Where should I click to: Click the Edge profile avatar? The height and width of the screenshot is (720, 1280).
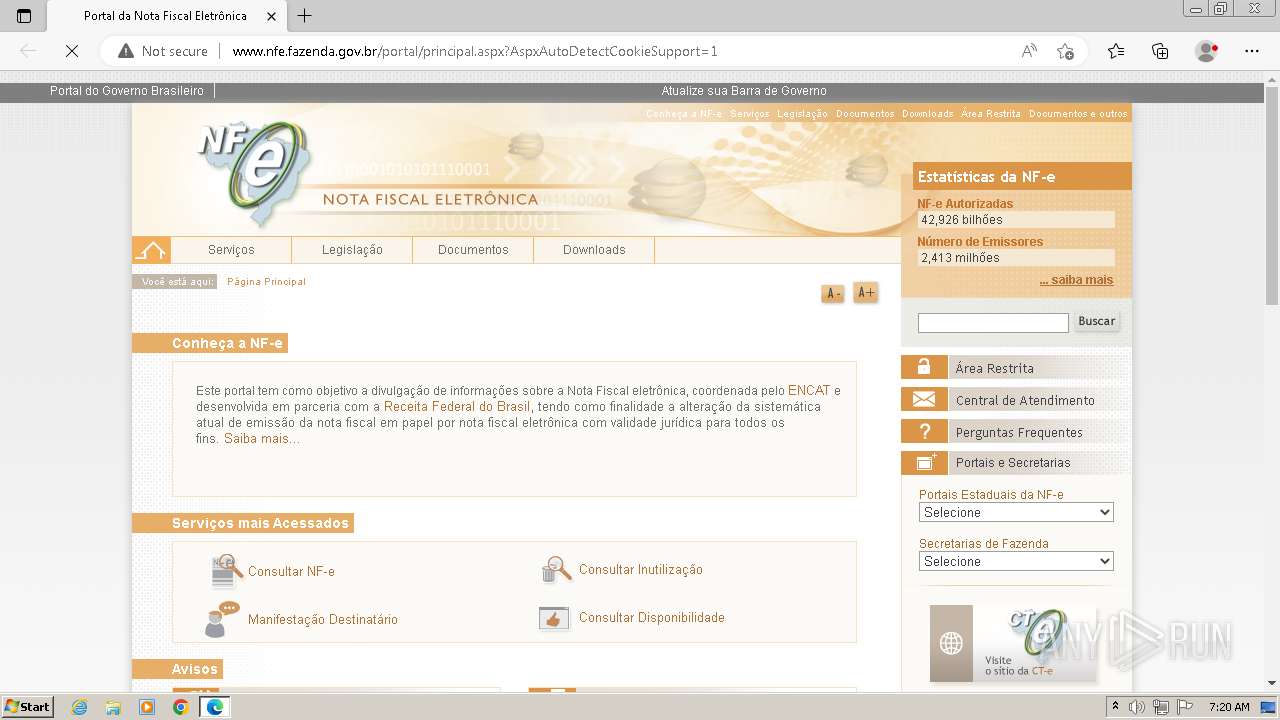click(x=1206, y=51)
